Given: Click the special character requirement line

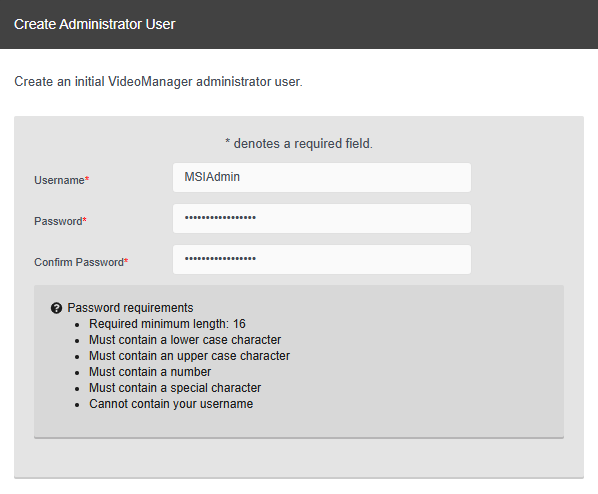Looking at the screenshot, I should pyautogui.click(x=175, y=388).
